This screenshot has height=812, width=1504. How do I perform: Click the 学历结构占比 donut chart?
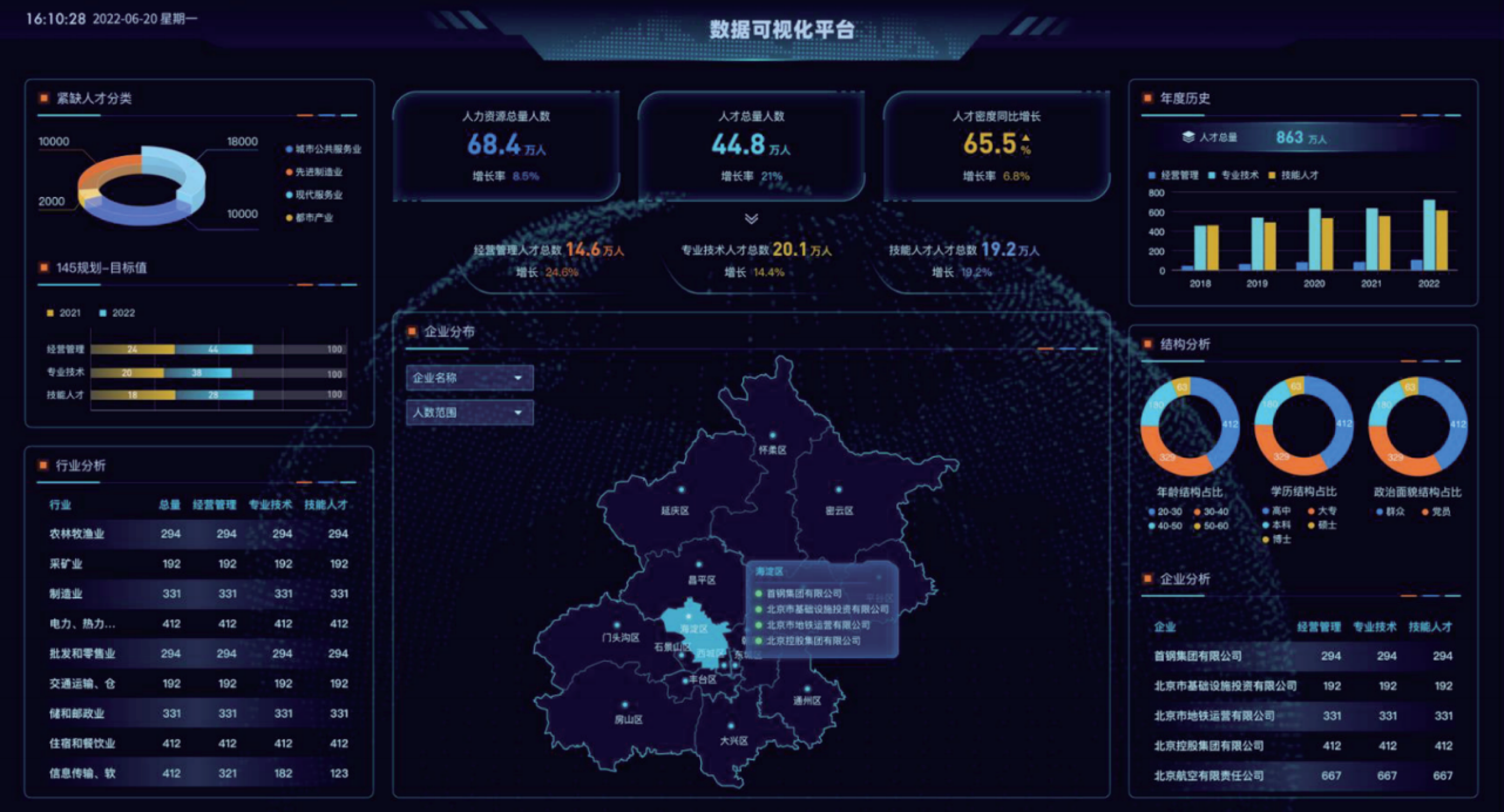click(x=1304, y=426)
